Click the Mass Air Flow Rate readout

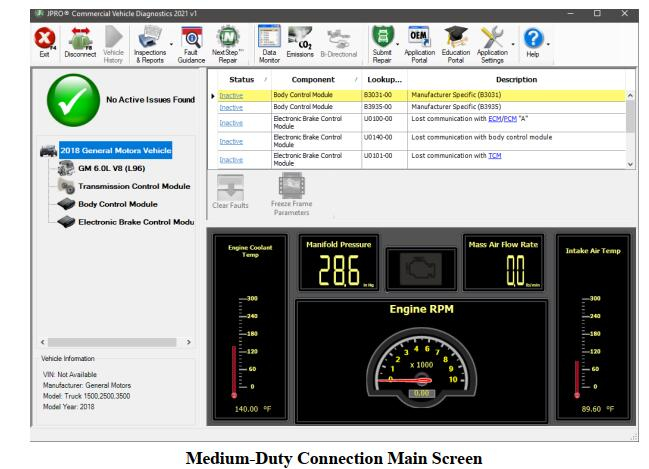pos(503,262)
